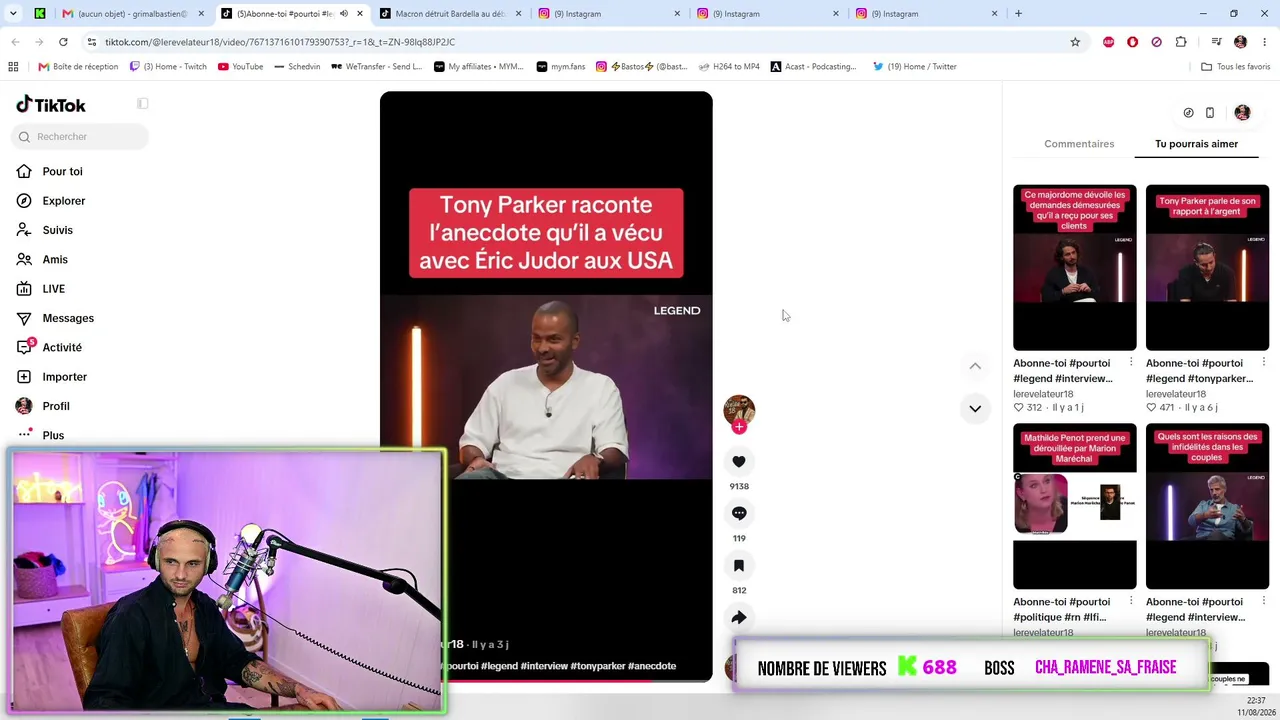
Task: Like the video with heart icon
Action: [x=739, y=461]
